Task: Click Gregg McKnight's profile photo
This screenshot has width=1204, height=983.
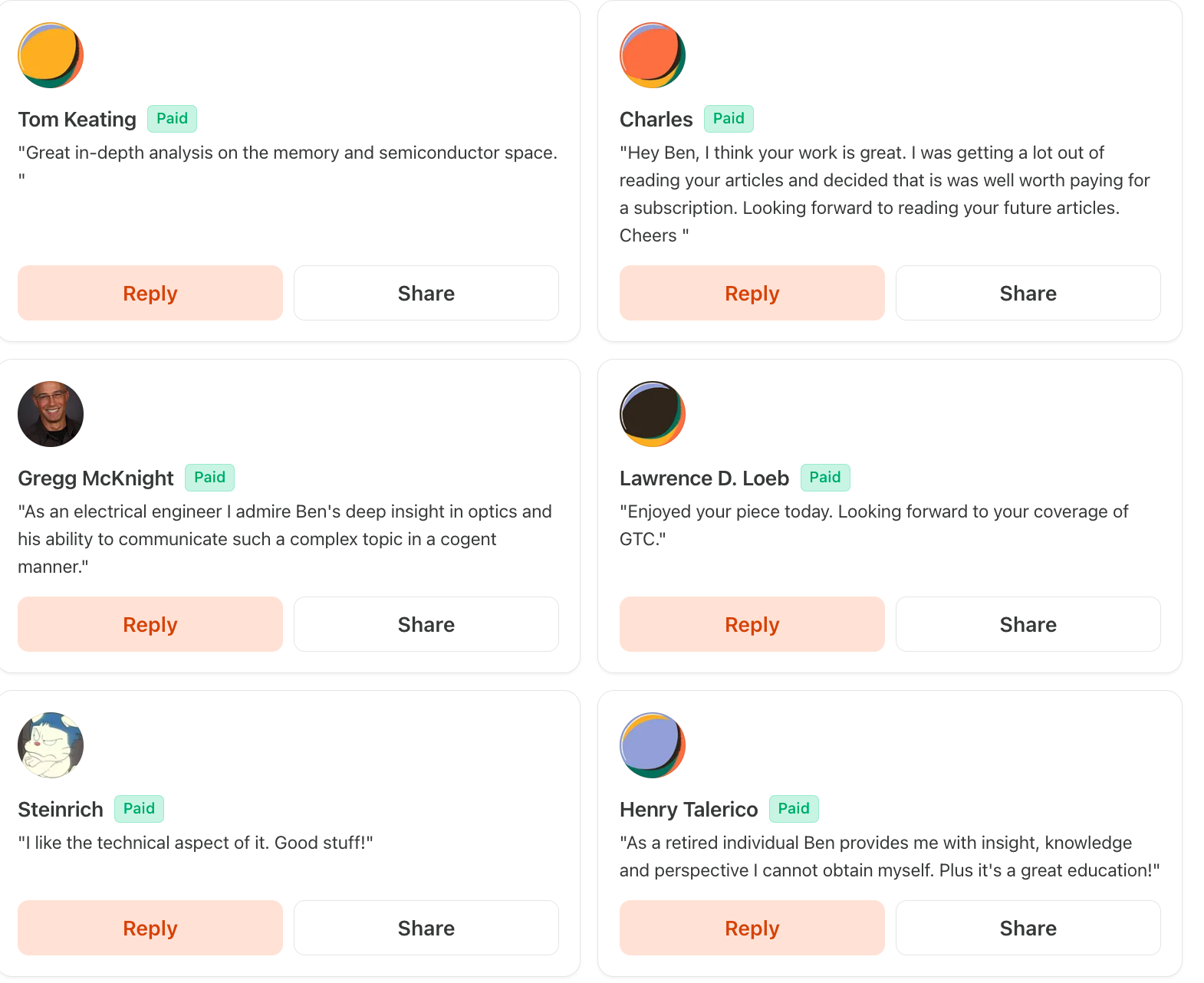Action: (51, 414)
